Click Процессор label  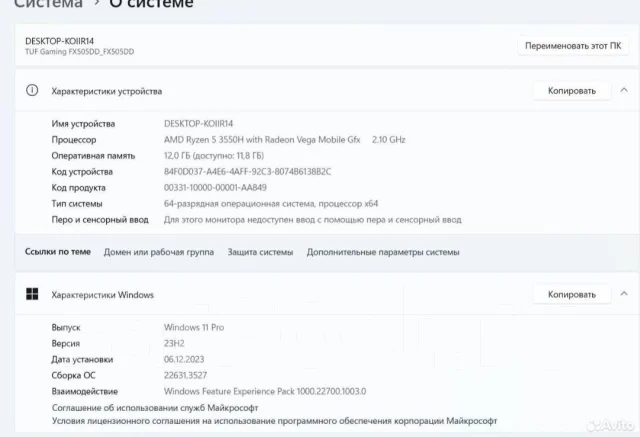point(74,140)
